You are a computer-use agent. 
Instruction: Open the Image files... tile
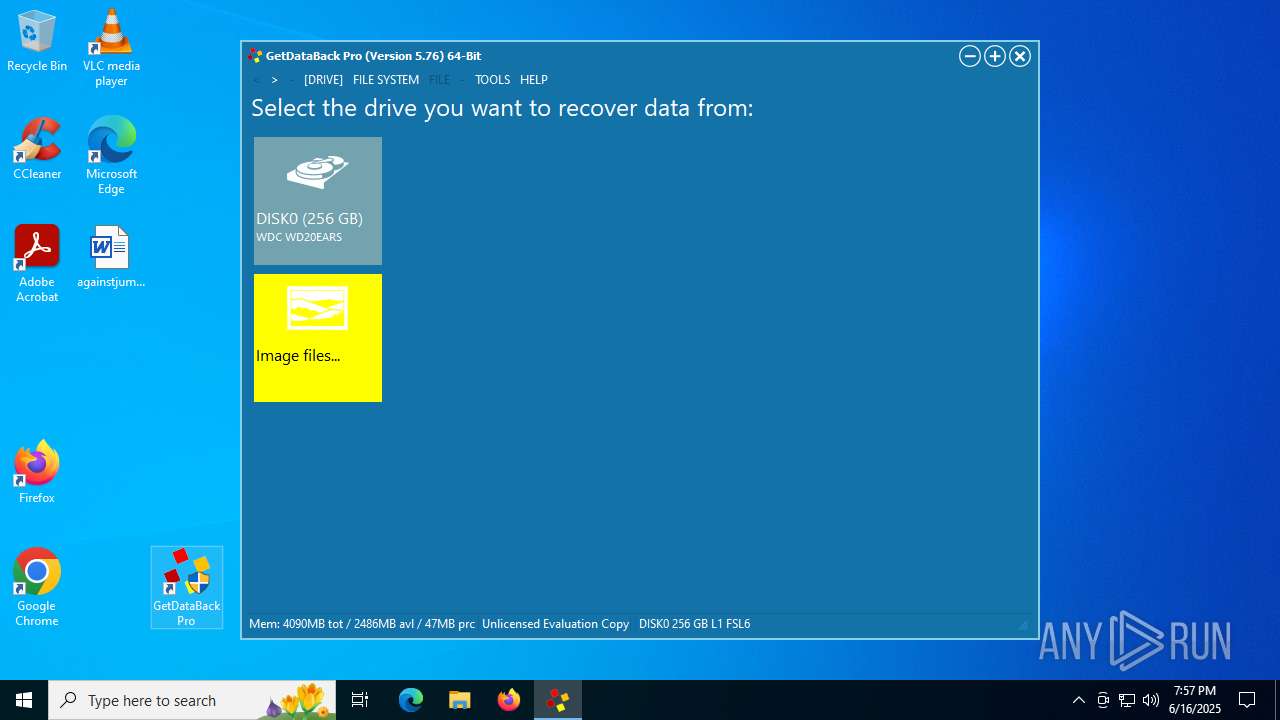(x=318, y=338)
